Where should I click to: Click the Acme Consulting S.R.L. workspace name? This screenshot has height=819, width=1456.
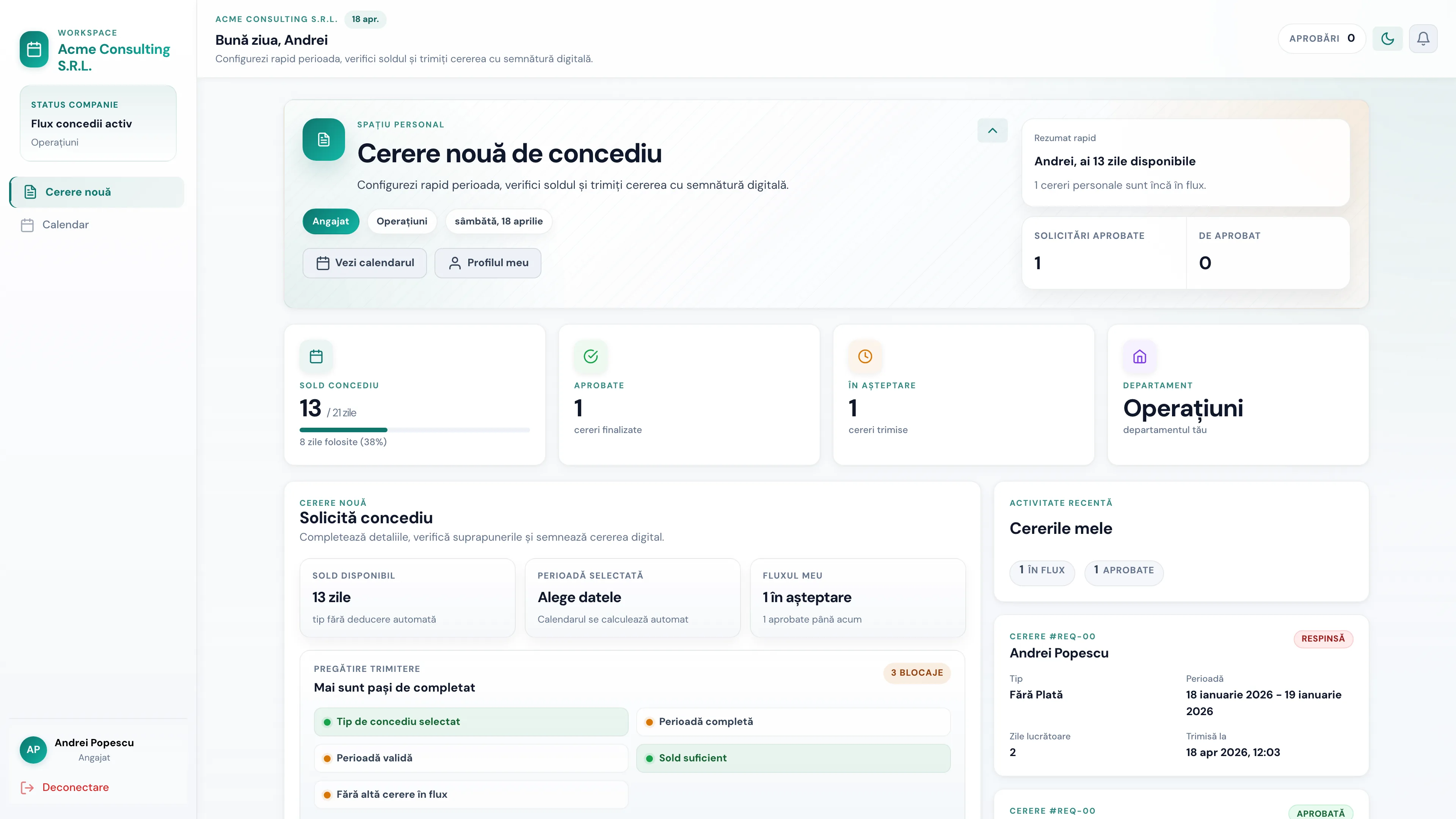114,57
